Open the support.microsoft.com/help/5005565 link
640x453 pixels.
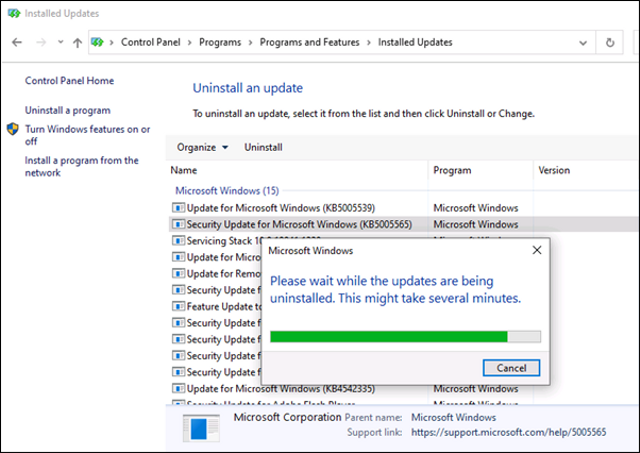(509, 432)
